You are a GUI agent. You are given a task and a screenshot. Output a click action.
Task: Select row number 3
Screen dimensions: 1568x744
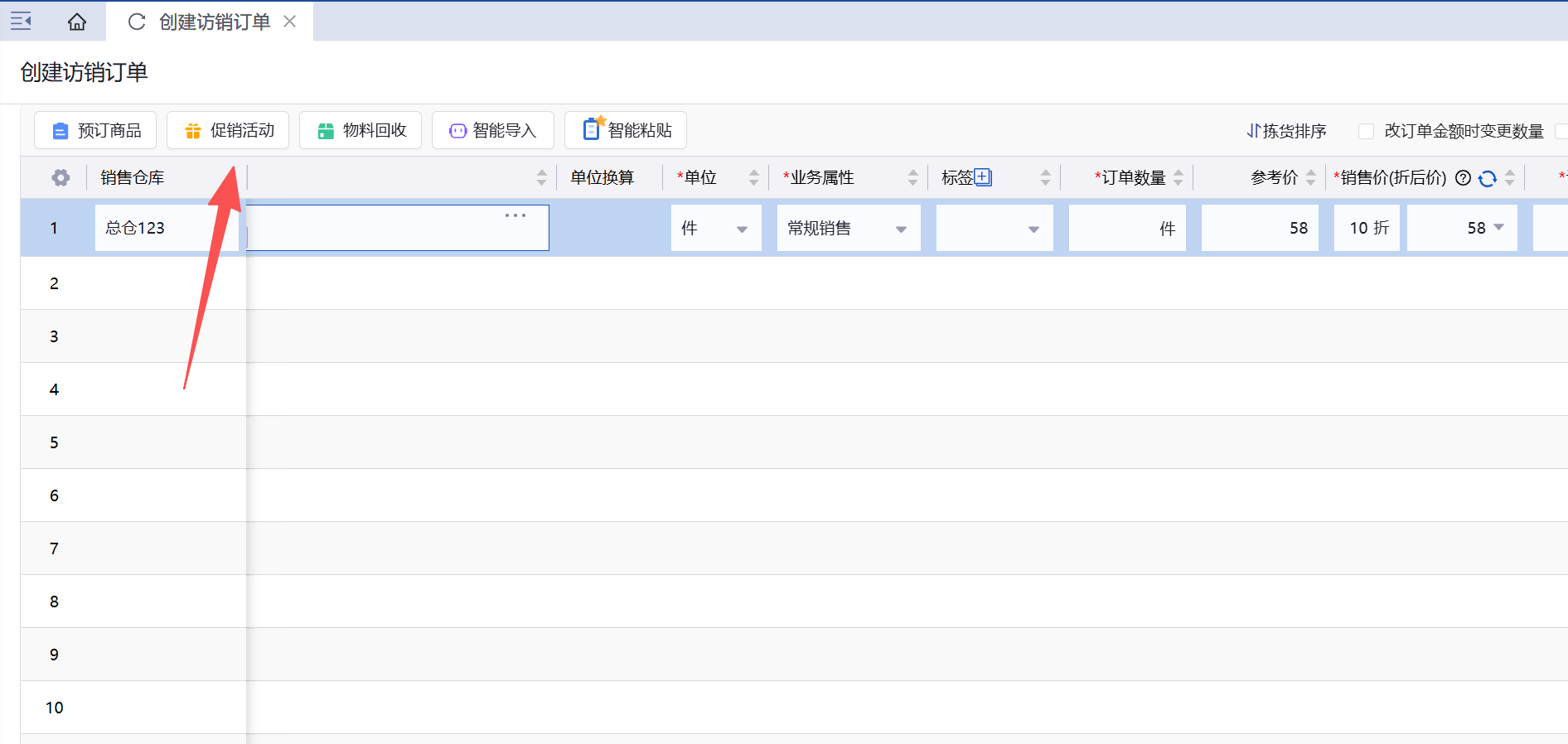tap(54, 336)
